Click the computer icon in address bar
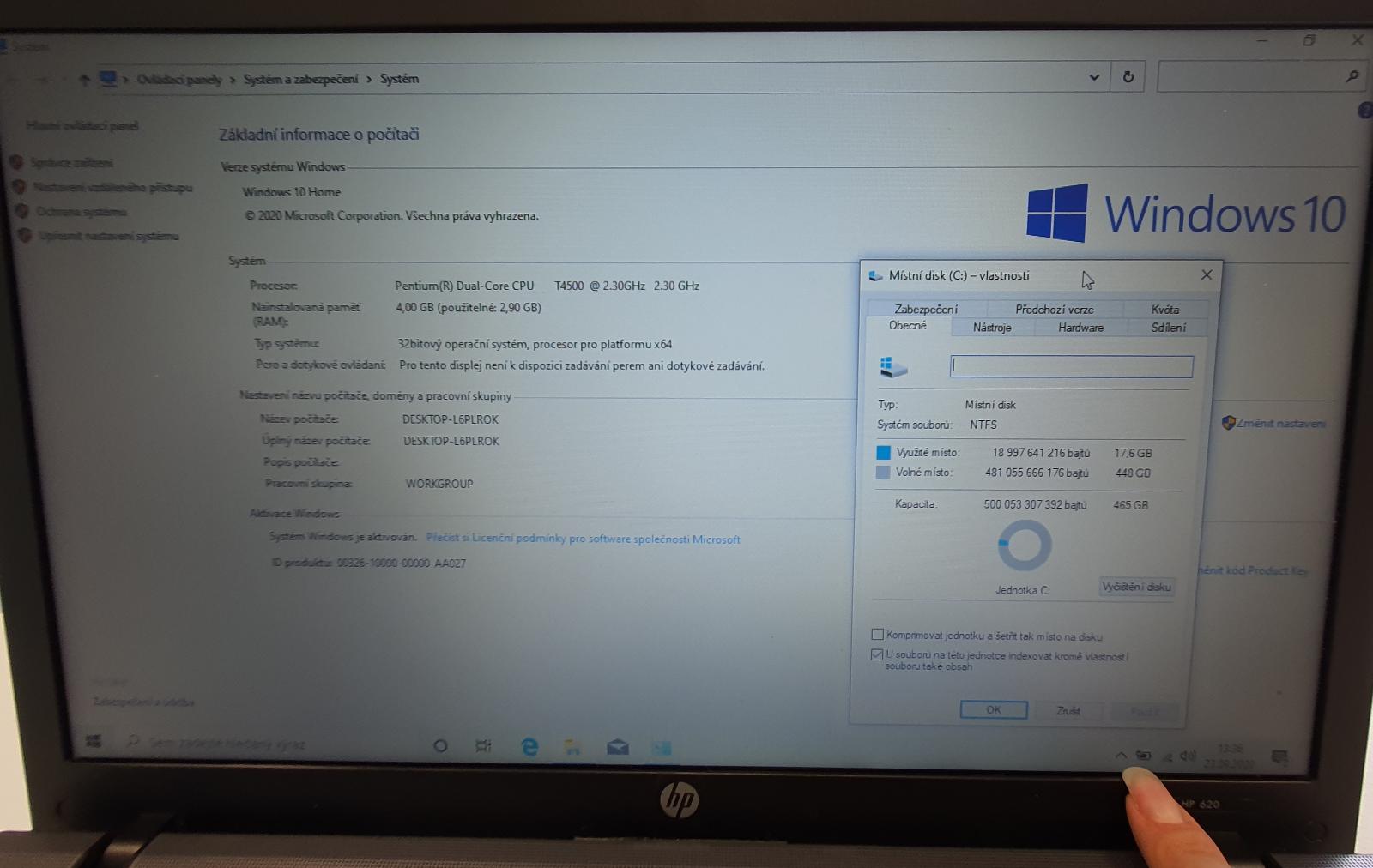The height and width of the screenshot is (868, 1373). coord(107,79)
